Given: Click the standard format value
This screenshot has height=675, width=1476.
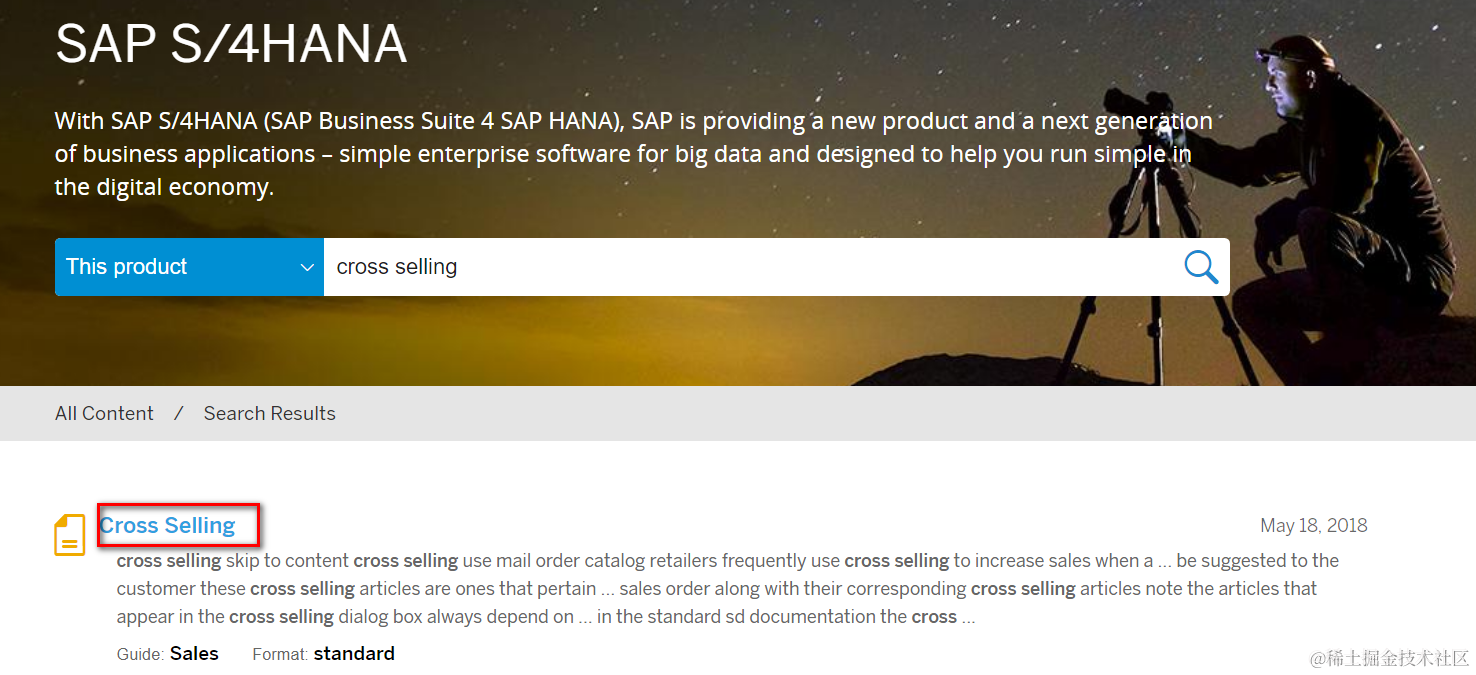Looking at the screenshot, I should [354, 654].
